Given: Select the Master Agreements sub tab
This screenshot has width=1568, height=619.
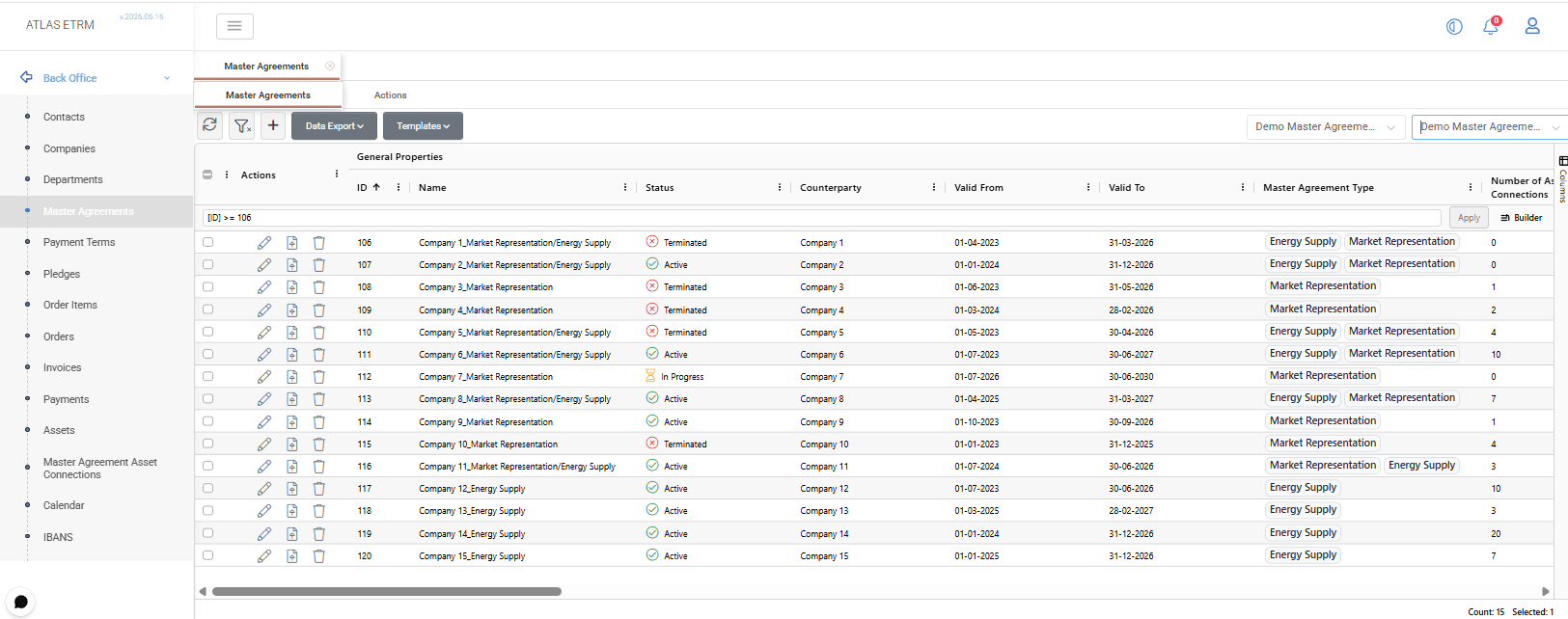Looking at the screenshot, I should tap(268, 95).
